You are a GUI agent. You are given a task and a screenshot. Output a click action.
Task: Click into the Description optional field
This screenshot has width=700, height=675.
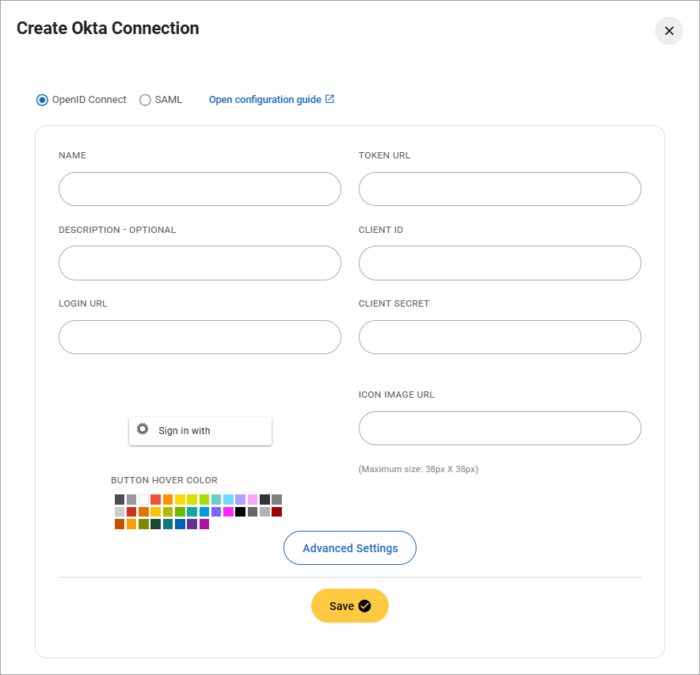[200, 263]
